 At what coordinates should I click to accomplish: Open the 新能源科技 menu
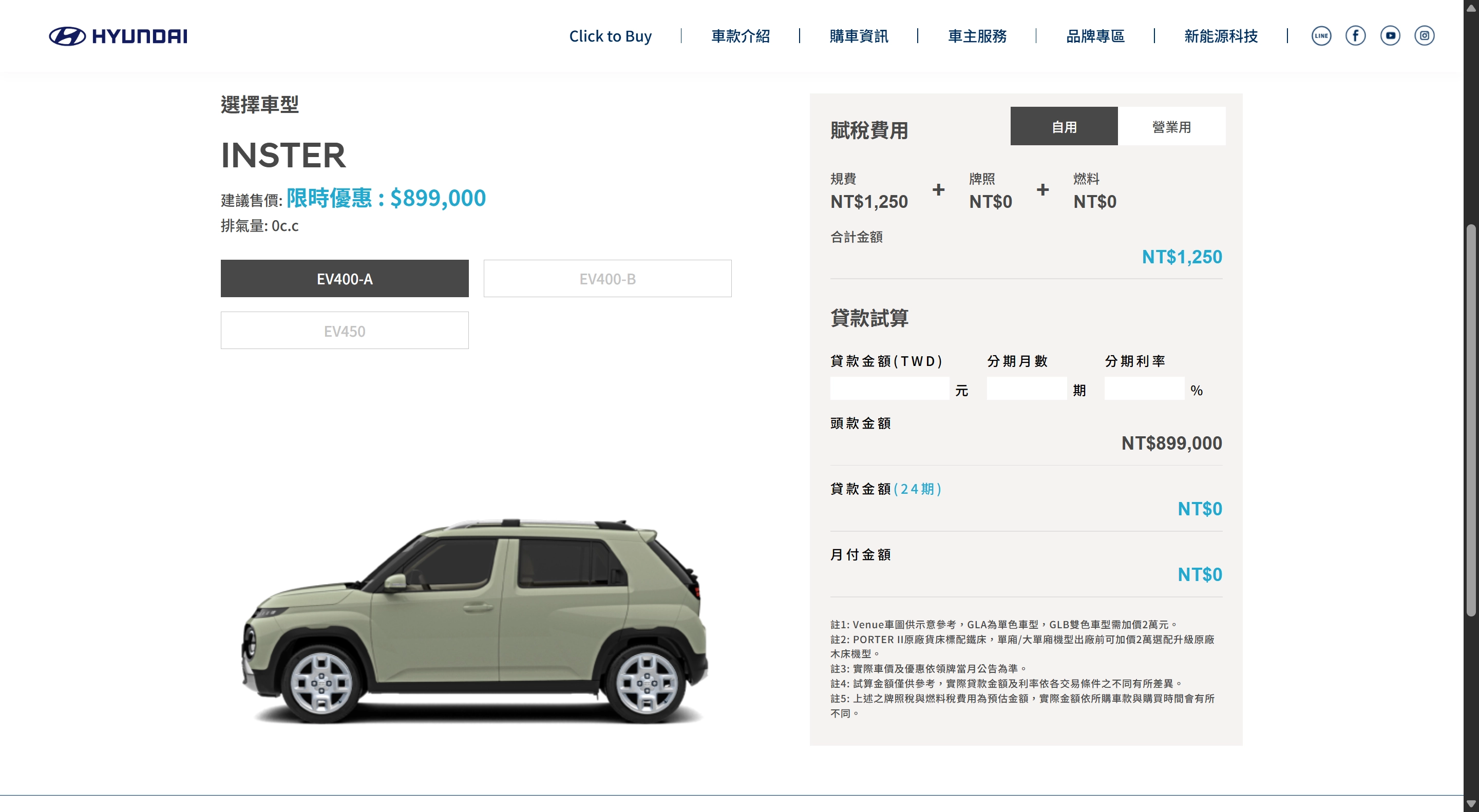coord(1221,36)
